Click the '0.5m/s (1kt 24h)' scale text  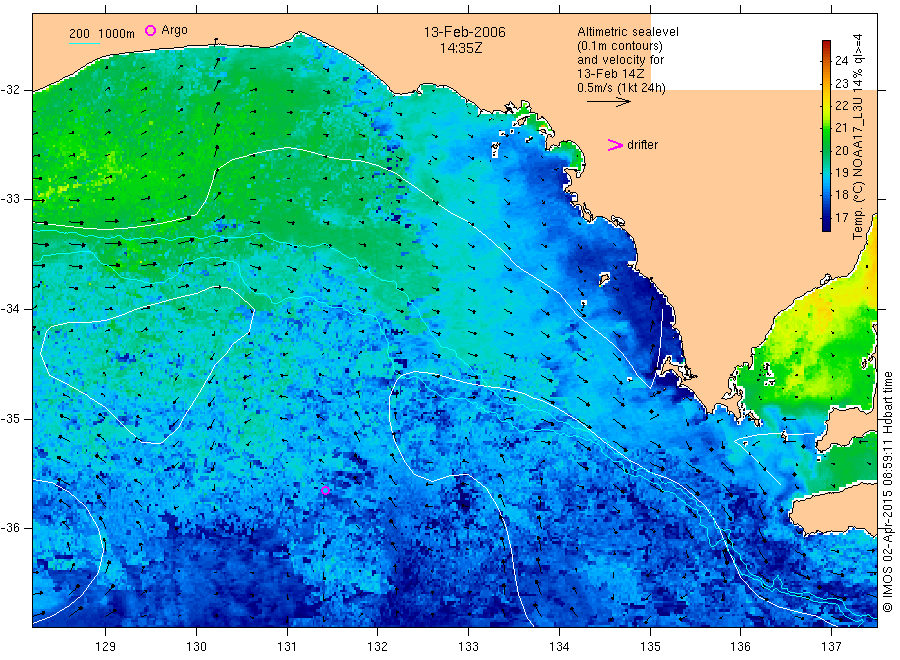coord(621,88)
